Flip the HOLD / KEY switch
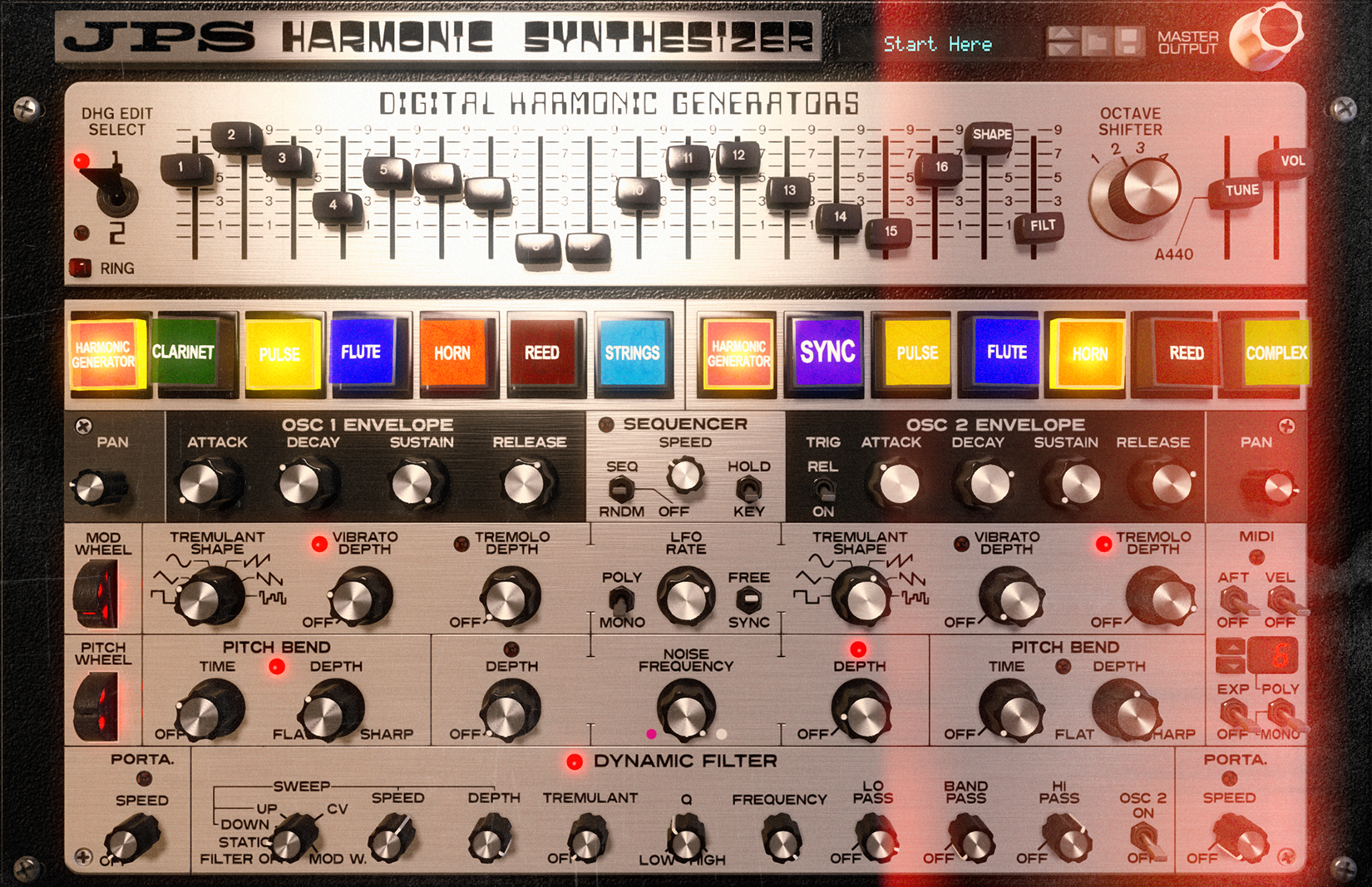This screenshot has width=1372, height=887. (749, 489)
